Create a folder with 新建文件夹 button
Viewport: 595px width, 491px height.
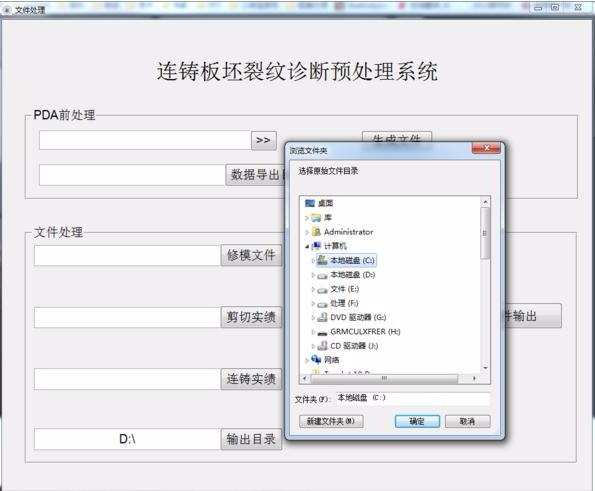[x=331, y=421]
